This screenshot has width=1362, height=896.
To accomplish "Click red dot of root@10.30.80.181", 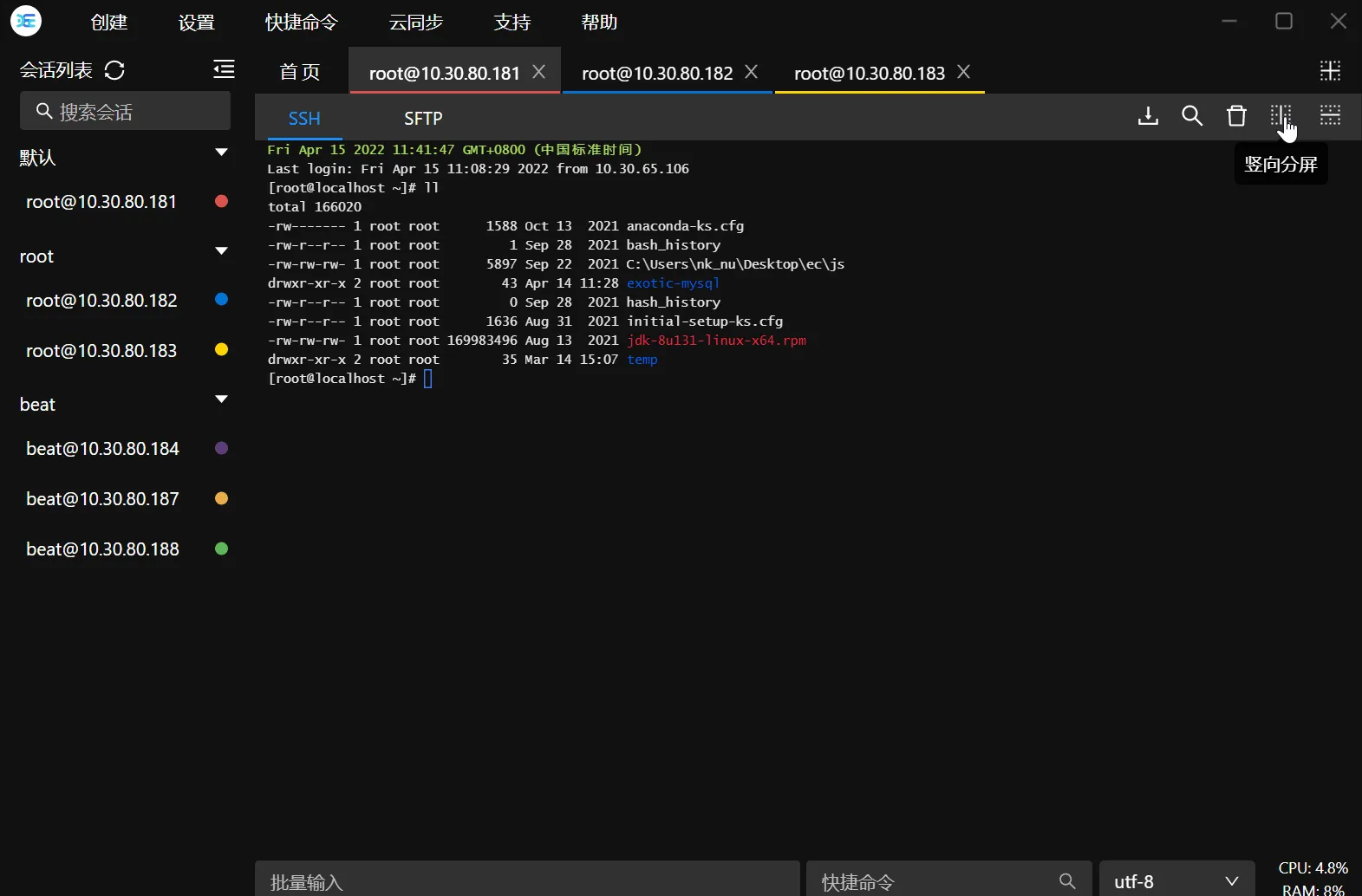I will [x=221, y=201].
